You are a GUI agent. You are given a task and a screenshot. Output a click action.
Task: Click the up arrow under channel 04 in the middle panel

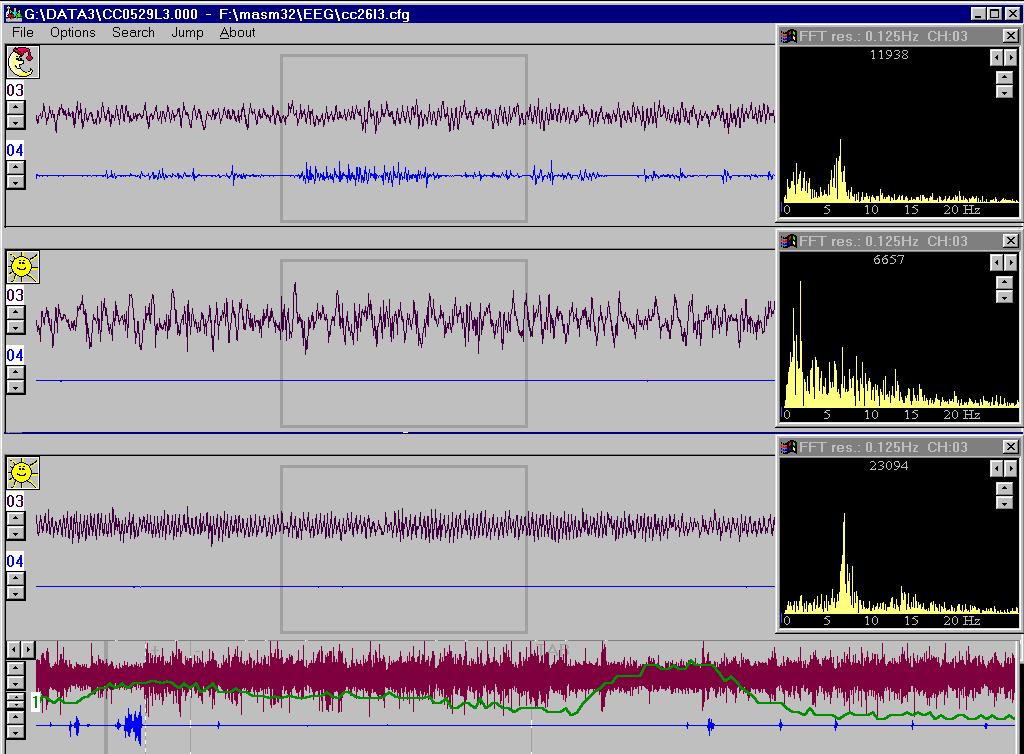[16, 372]
